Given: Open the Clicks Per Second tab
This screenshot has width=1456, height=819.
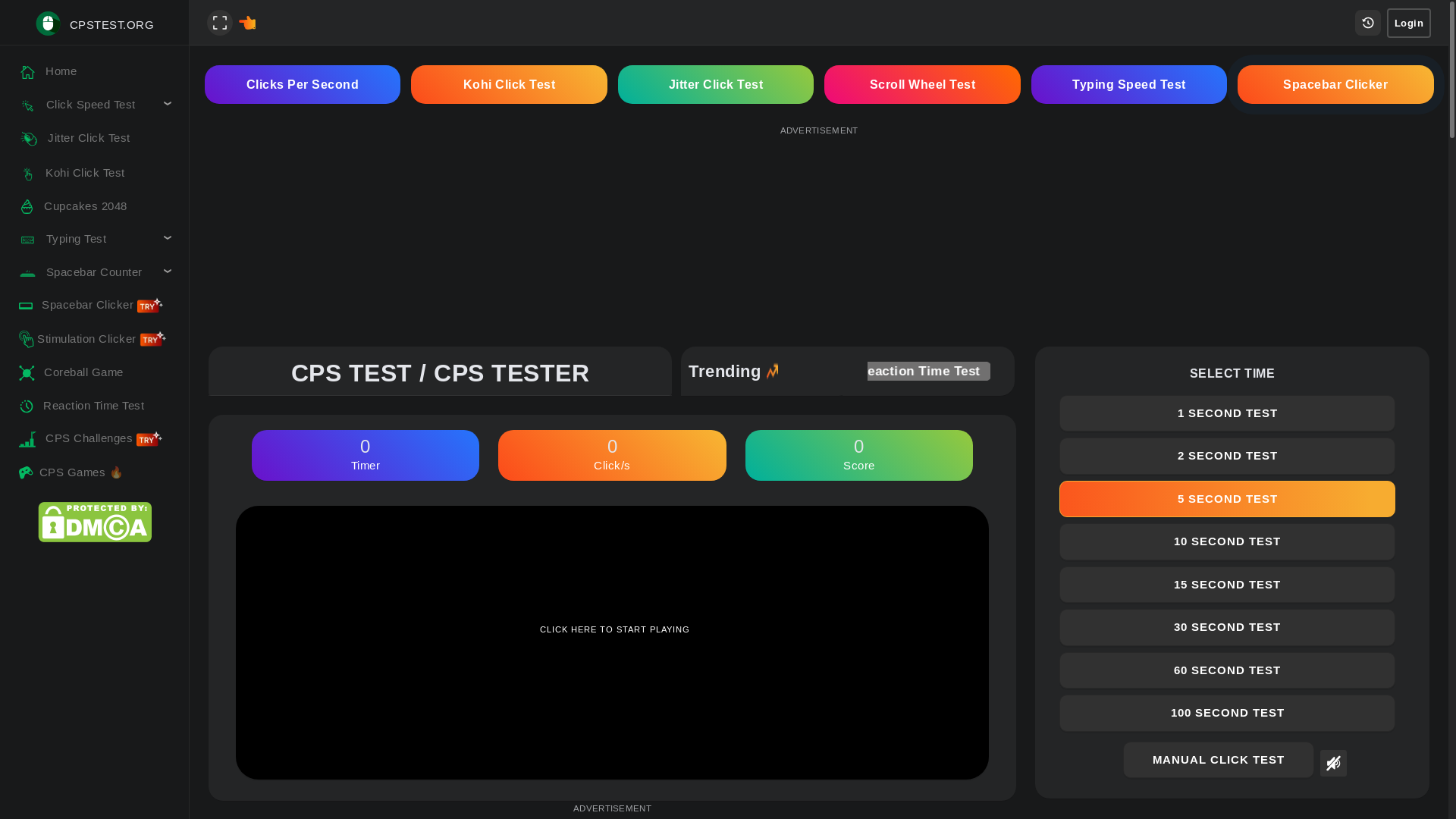Looking at the screenshot, I should coord(303,84).
